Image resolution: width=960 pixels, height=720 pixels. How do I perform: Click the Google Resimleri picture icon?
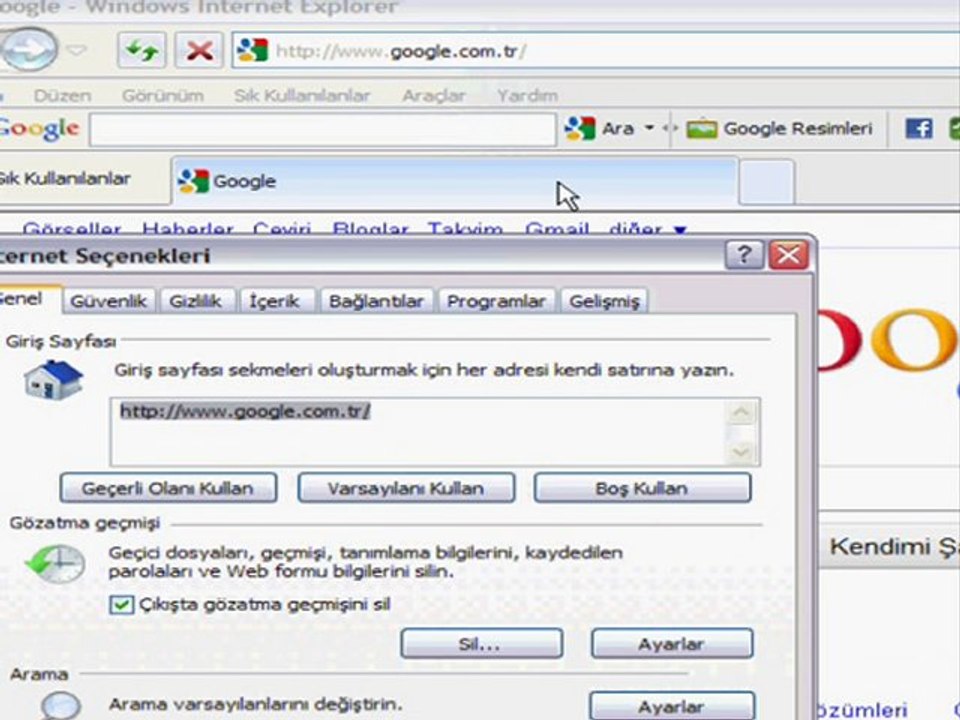point(702,129)
